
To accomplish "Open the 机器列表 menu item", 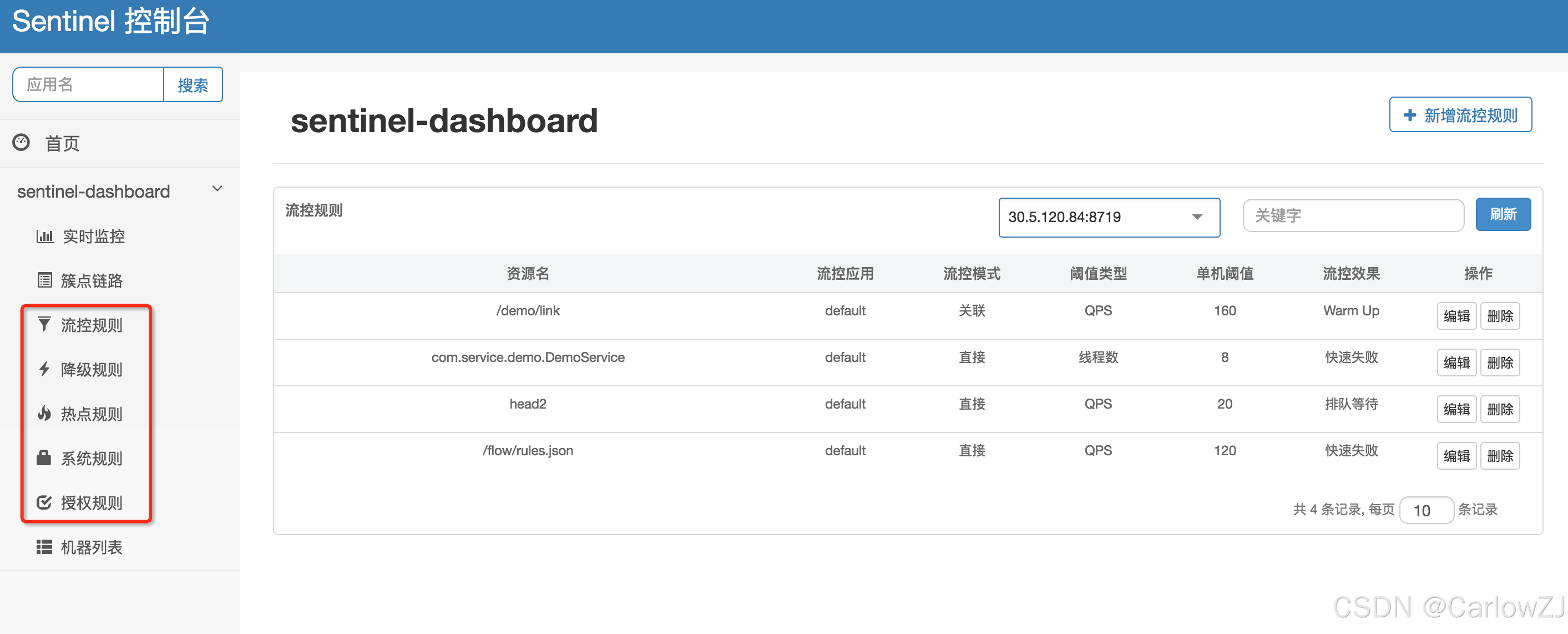I will [x=92, y=547].
